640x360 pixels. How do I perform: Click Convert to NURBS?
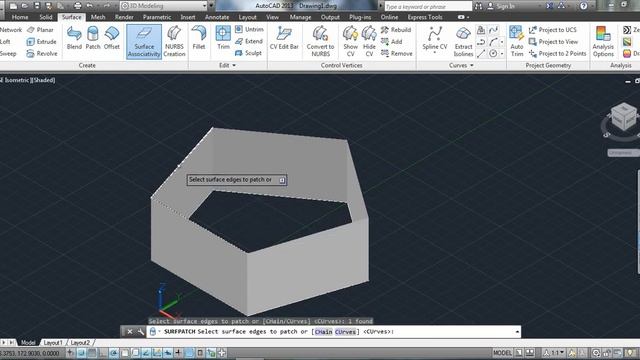point(320,41)
